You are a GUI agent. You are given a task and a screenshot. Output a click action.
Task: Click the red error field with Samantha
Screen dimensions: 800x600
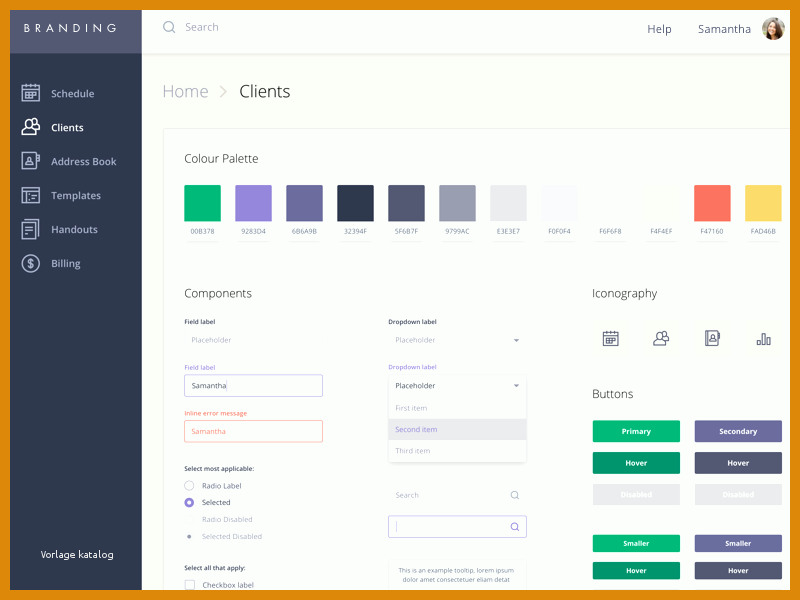[254, 431]
